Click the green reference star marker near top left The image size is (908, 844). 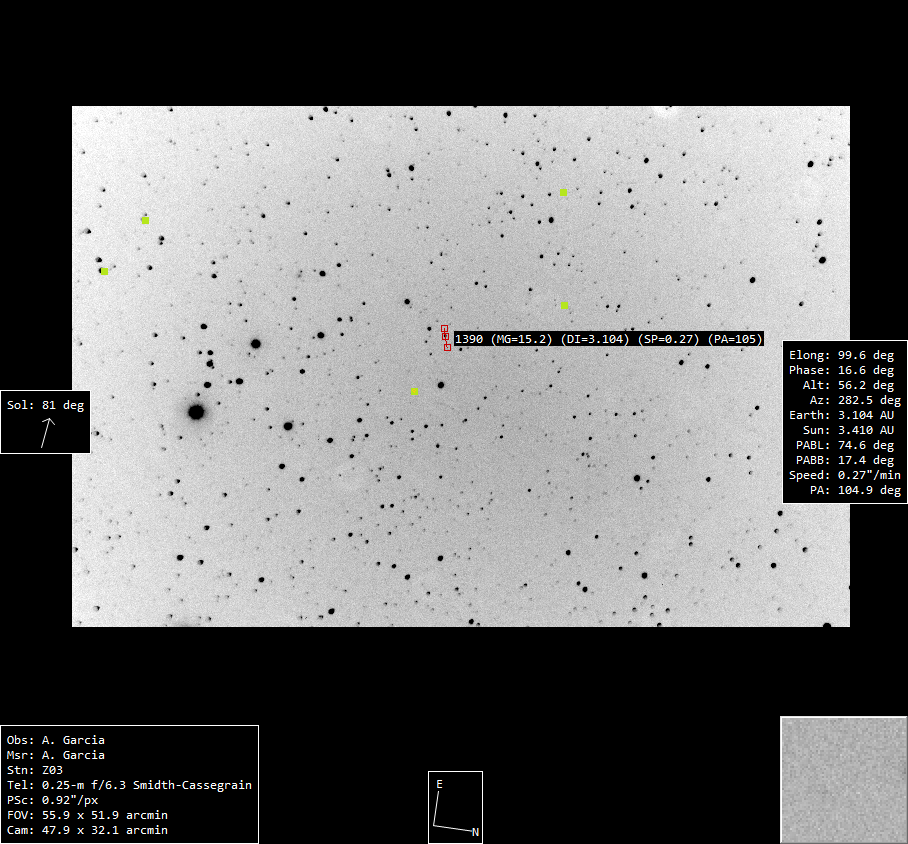[x=145, y=219]
